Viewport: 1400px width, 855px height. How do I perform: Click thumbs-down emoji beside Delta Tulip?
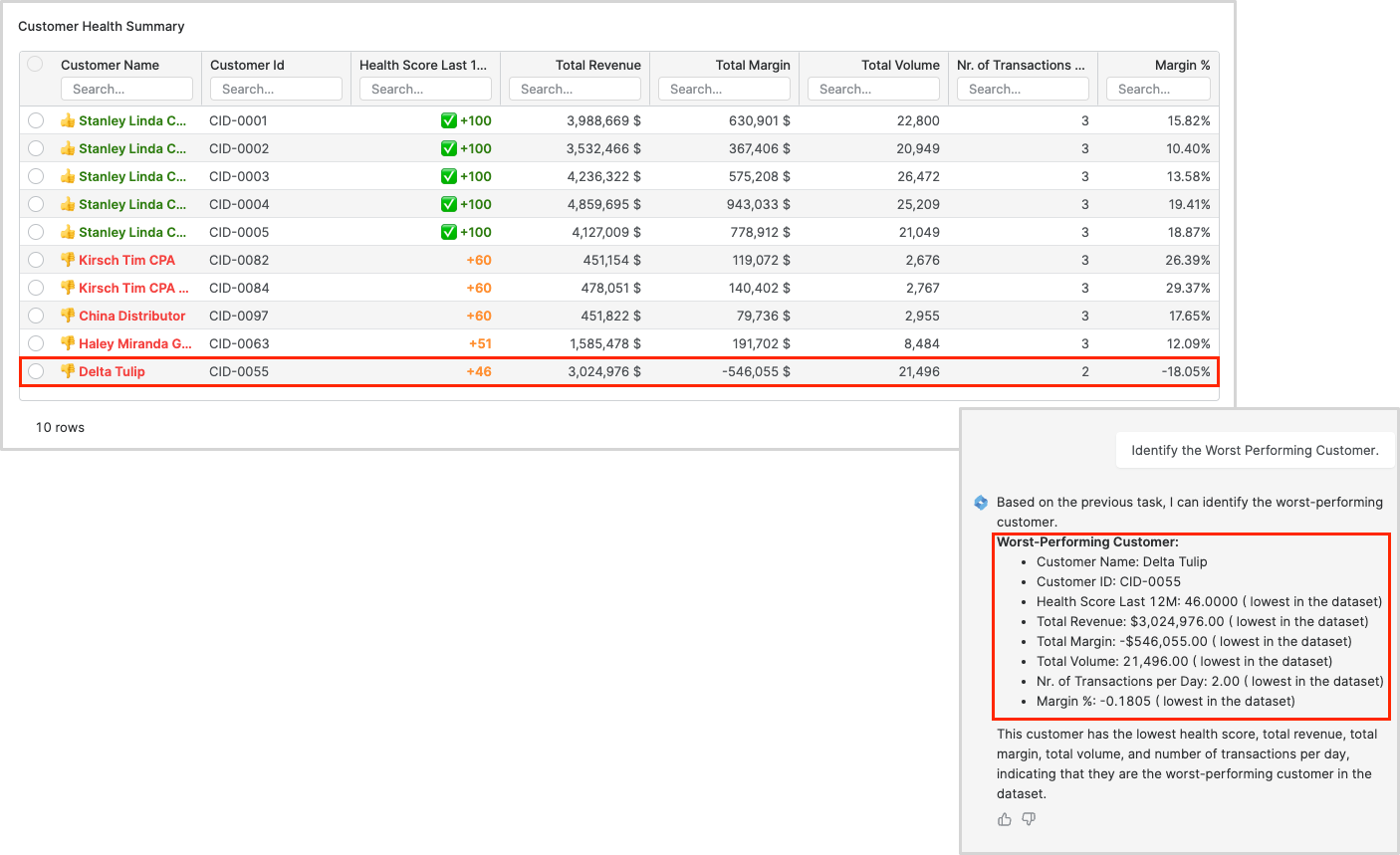tap(68, 371)
